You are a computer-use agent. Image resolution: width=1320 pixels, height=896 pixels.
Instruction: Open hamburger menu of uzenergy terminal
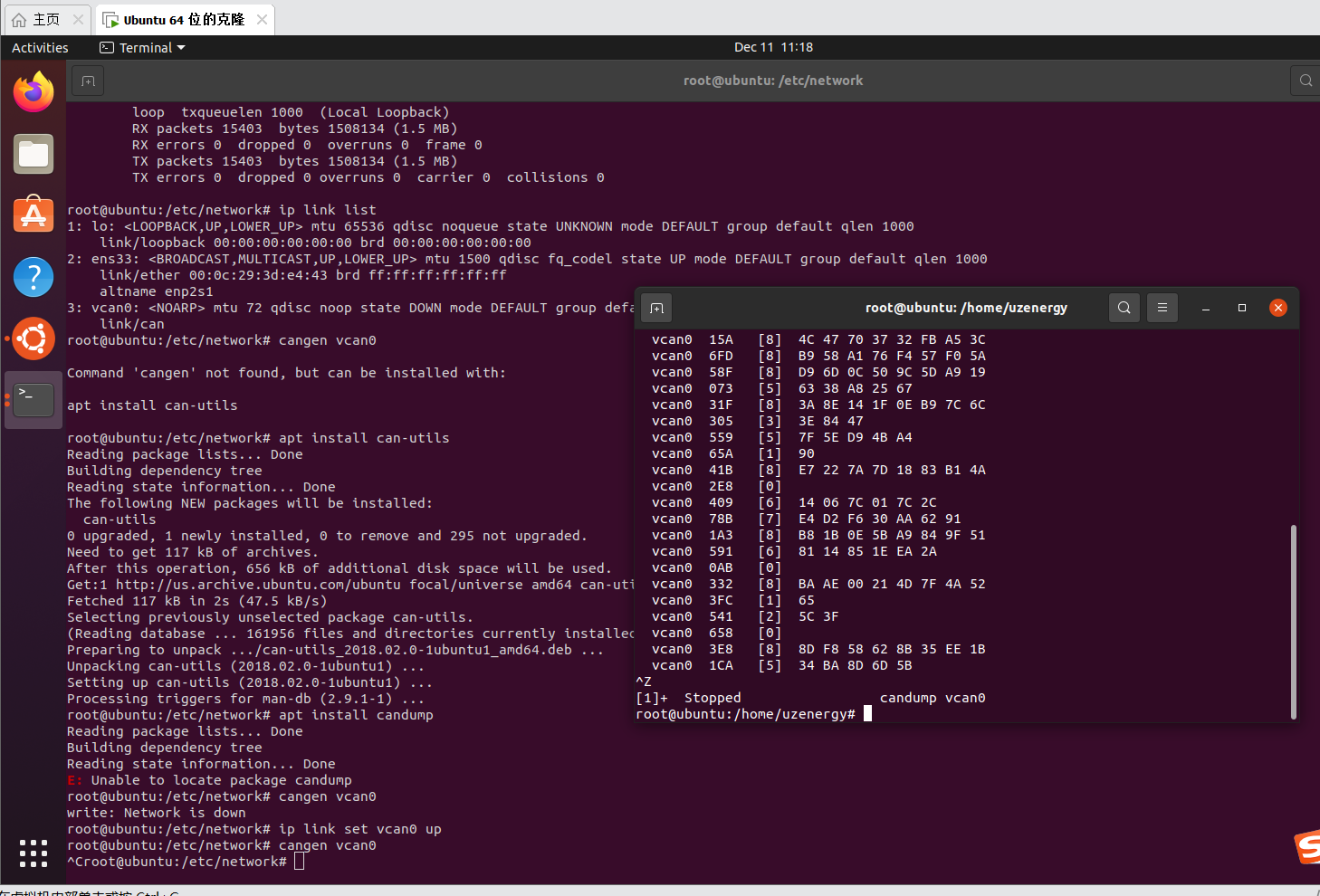[1162, 308]
